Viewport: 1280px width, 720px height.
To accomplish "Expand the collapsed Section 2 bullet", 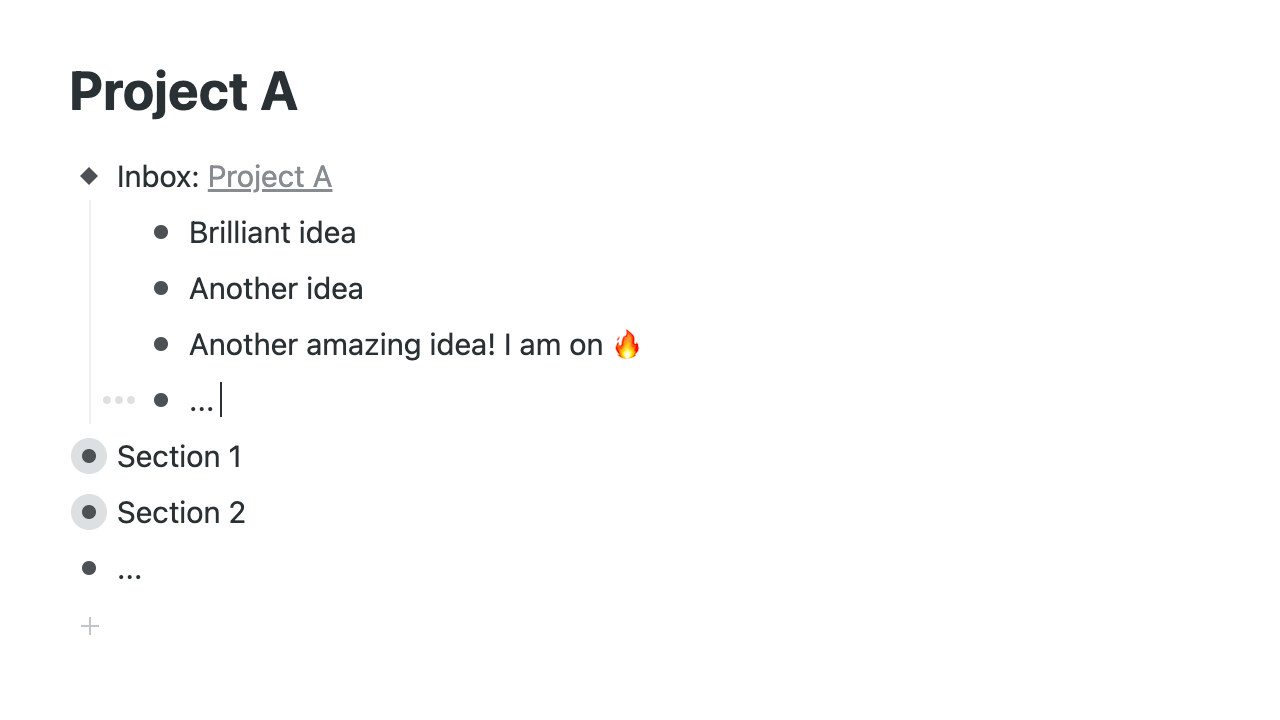I will (89, 512).
